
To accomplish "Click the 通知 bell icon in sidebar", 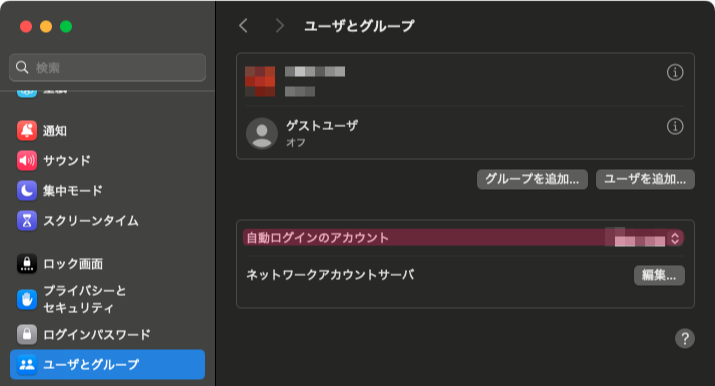I will (x=27, y=131).
